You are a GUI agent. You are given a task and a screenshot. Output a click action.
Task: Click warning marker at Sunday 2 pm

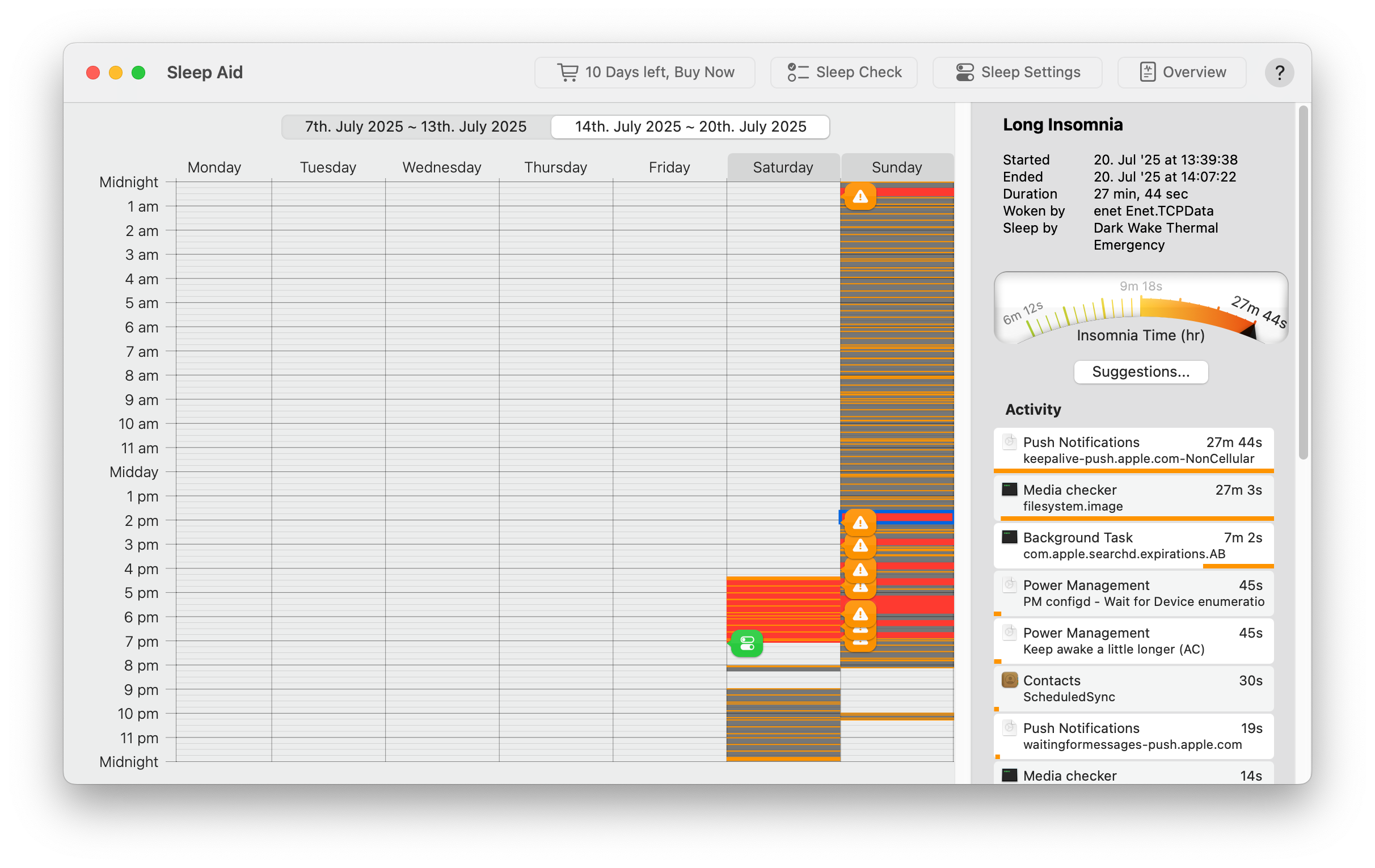pyautogui.click(x=860, y=522)
